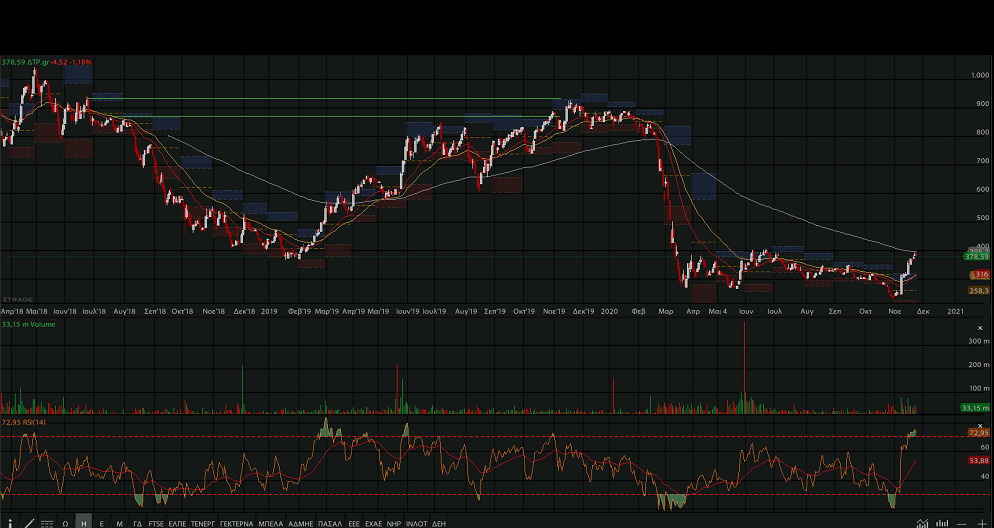The width and height of the screenshot is (994, 528).
Task: Load the ΑΔΜΗΕ symbol chart
Action: click(301, 523)
